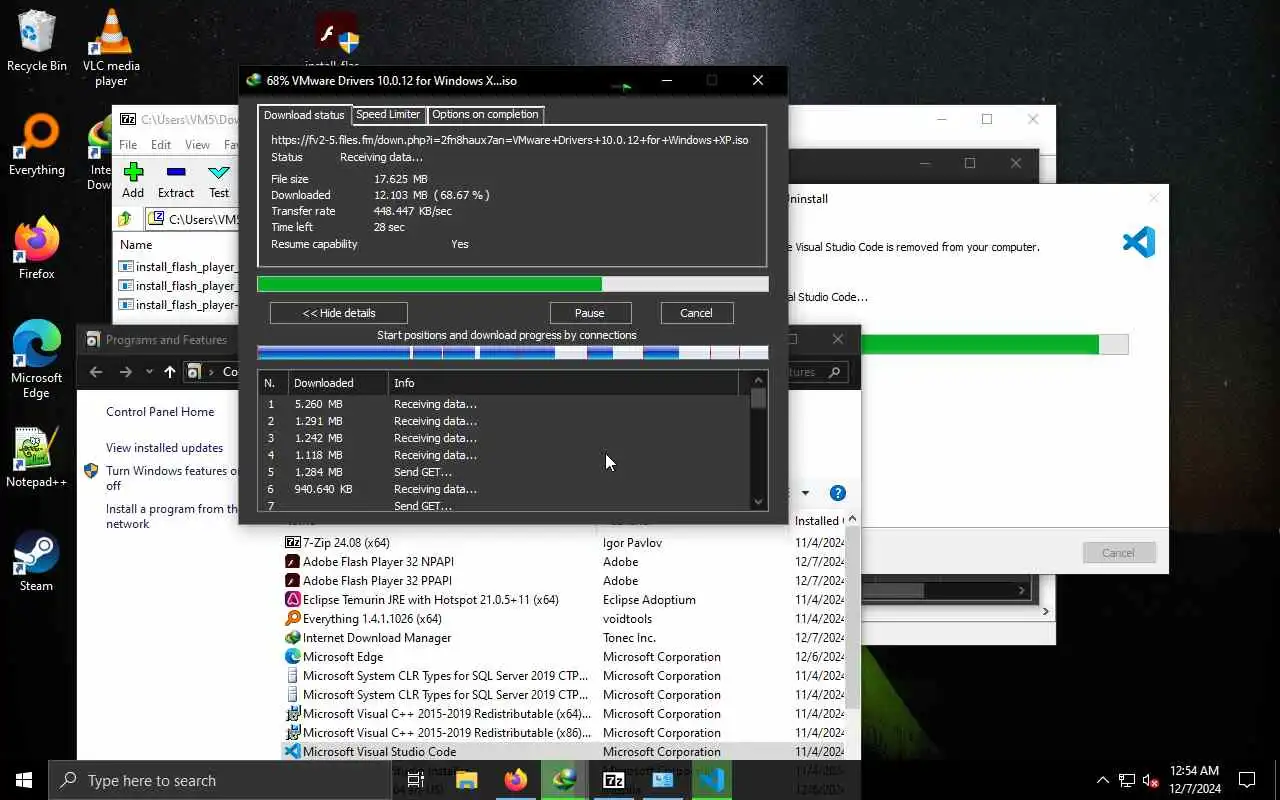Select Adobe Flash Player 32 NPAPI entry
Image resolution: width=1280 pixels, height=800 pixels.
point(564,562)
